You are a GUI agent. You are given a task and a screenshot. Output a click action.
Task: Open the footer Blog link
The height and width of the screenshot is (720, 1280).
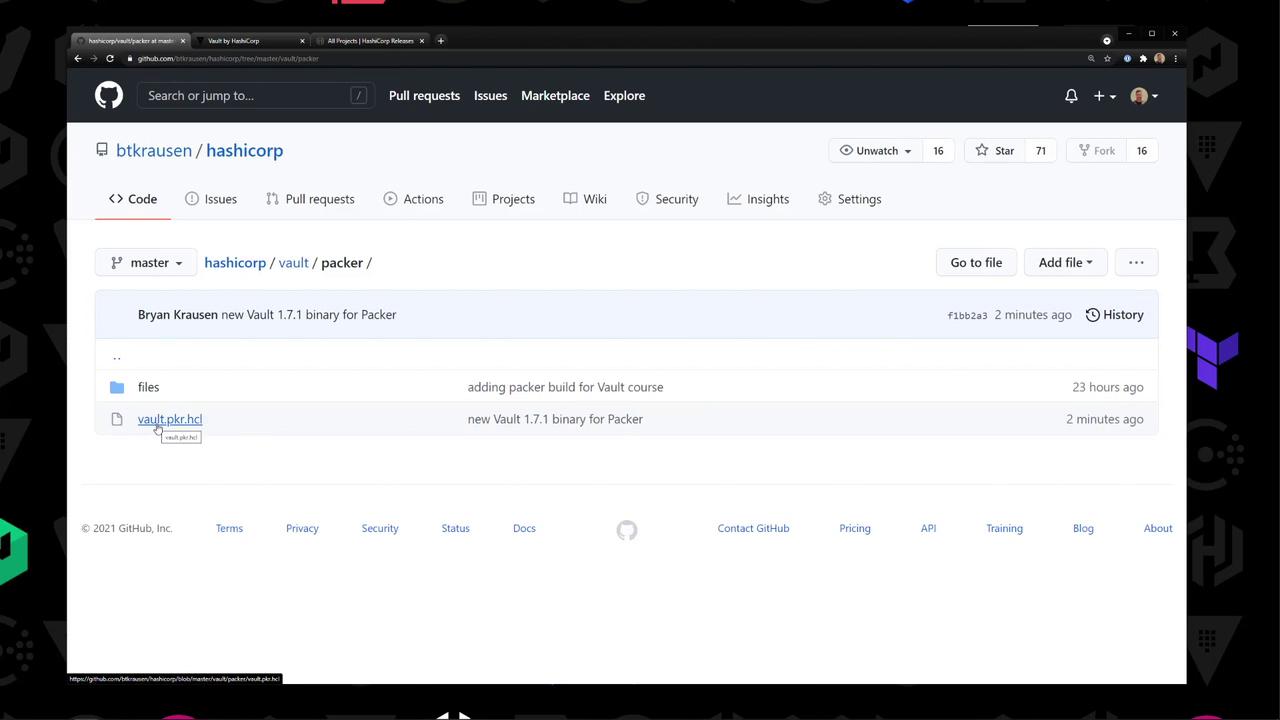click(x=1083, y=528)
